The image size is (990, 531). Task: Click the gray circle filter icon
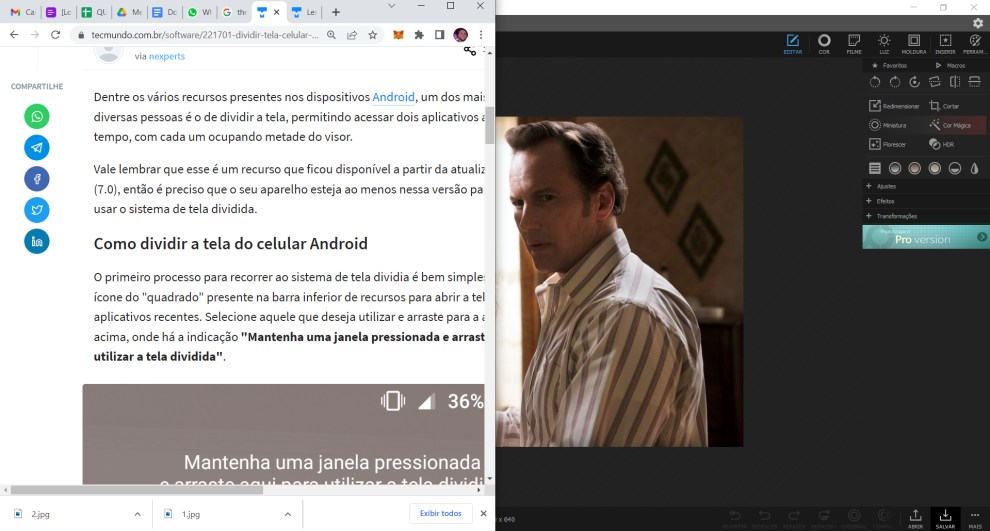(x=895, y=168)
